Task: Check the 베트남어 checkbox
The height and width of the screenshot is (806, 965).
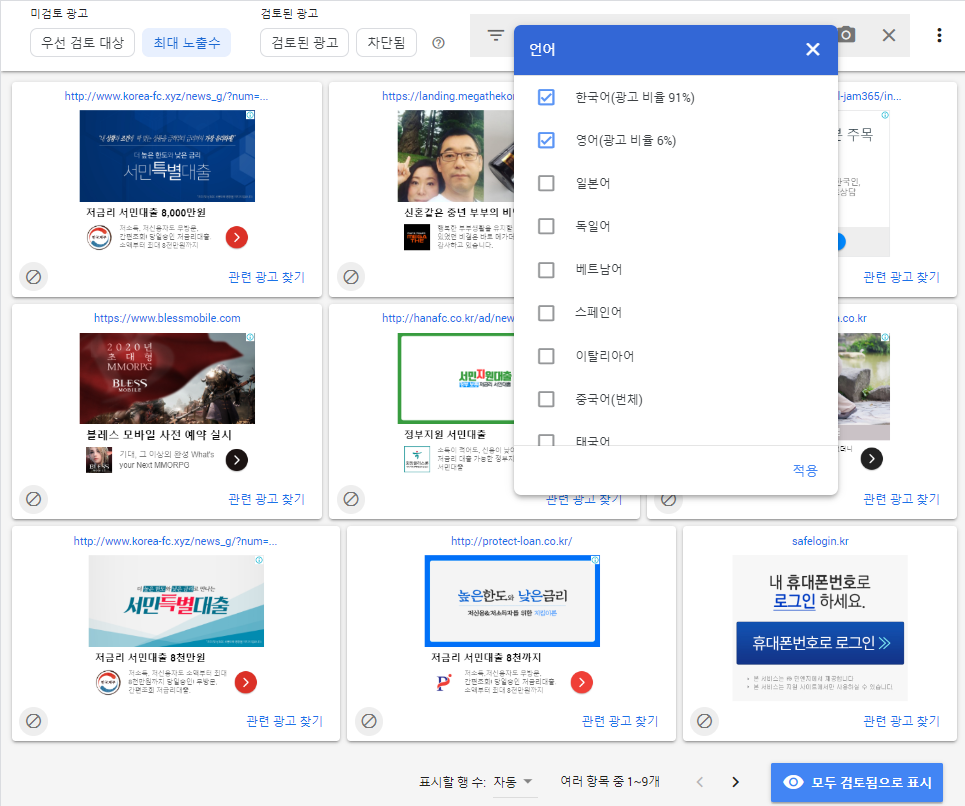Action: [x=546, y=269]
